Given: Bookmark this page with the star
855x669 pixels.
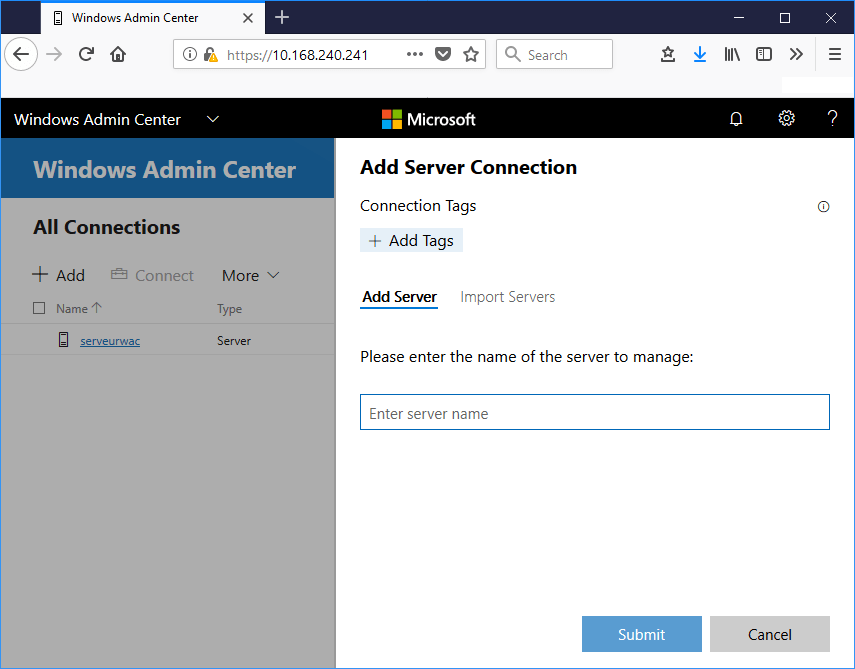Looking at the screenshot, I should pos(471,54).
